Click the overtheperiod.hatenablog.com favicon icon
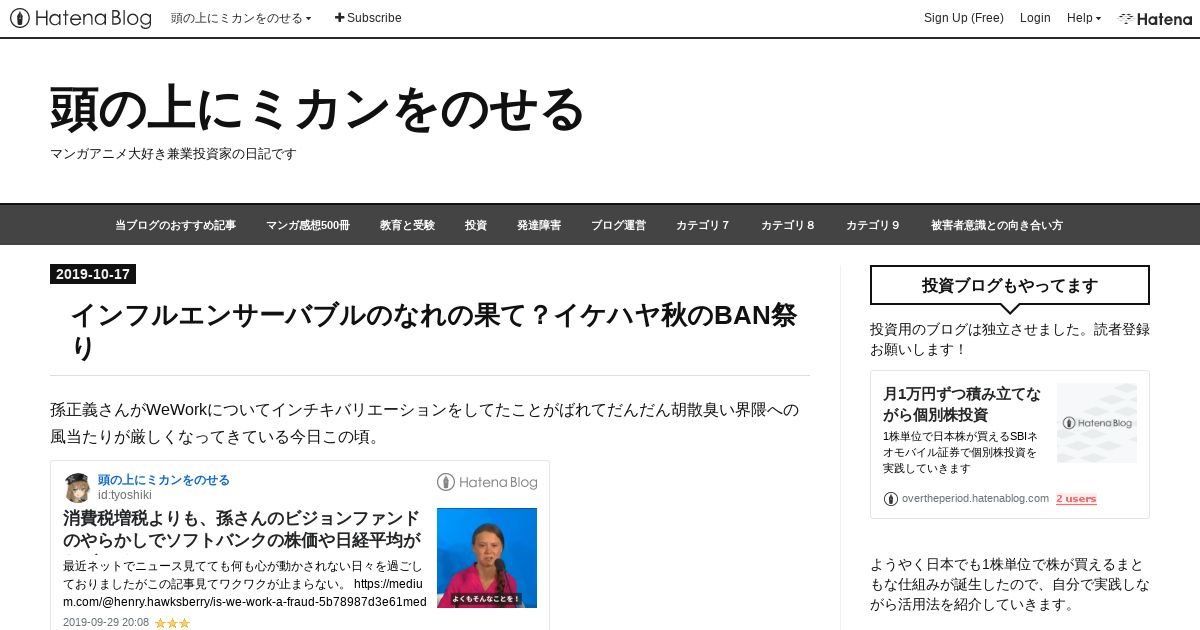1200x630 pixels. [891, 498]
